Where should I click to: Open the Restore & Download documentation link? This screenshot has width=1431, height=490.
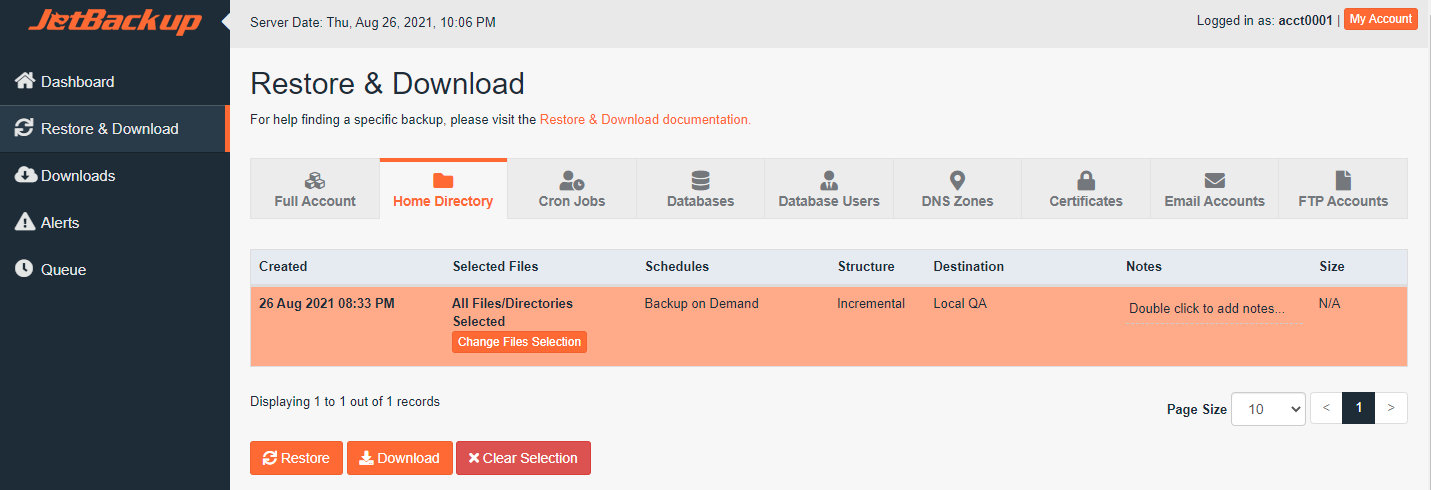[645, 119]
